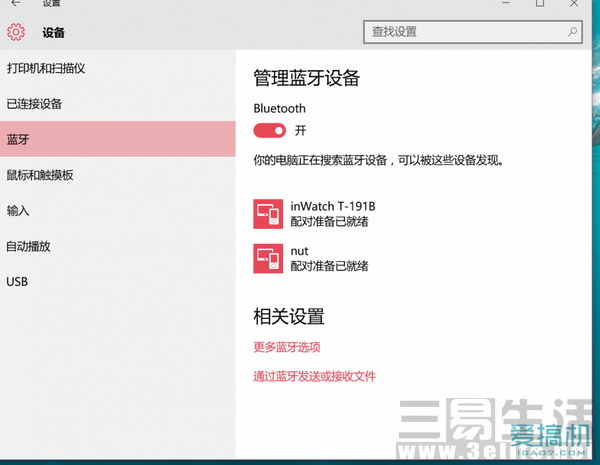The height and width of the screenshot is (465, 600).
Task: Minimize the settings window
Action: coord(497,5)
